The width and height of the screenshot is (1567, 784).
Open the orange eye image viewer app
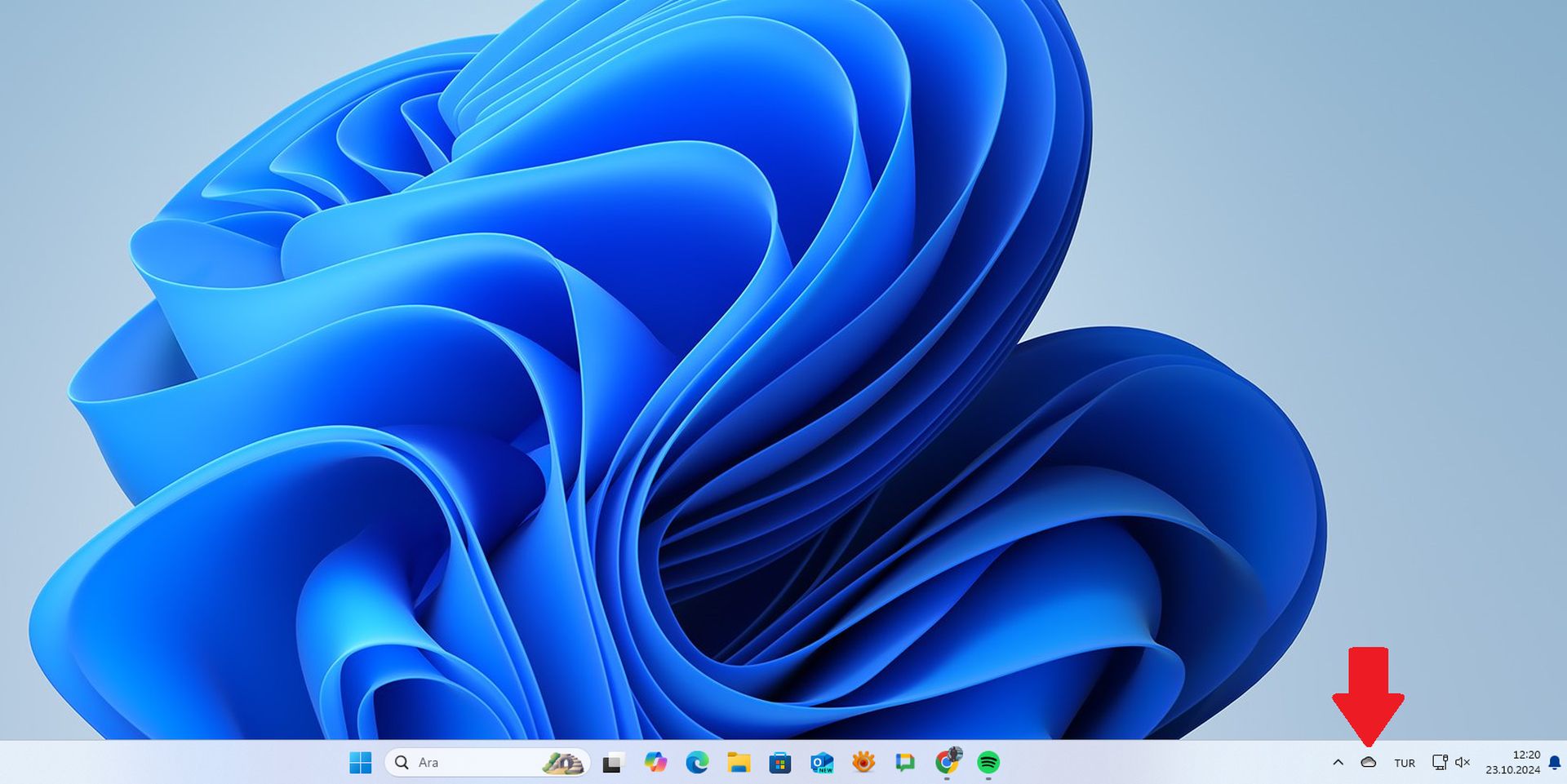(x=863, y=763)
